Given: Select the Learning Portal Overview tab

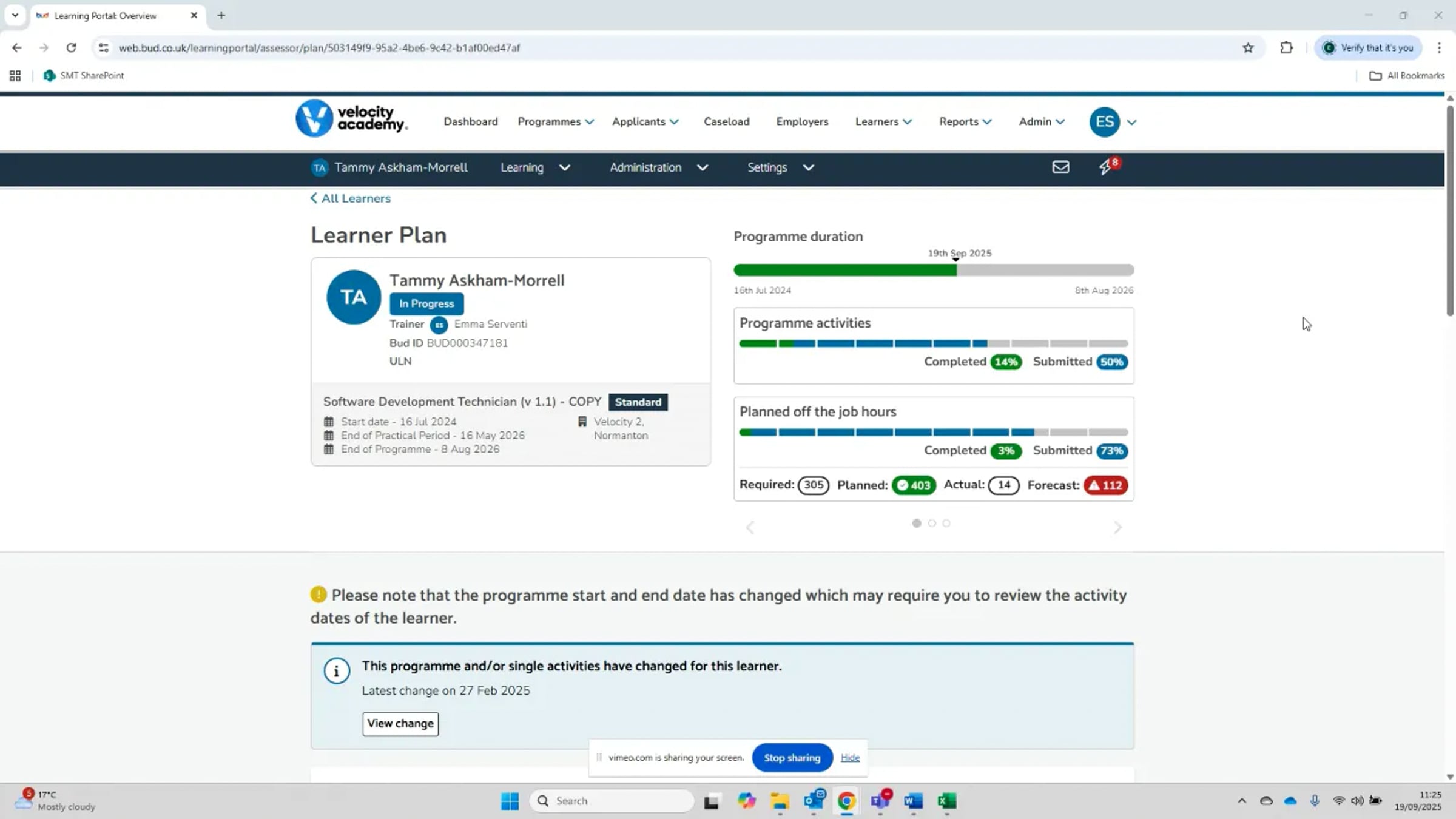Looking at the screenshot, I should tap(117, 16).
